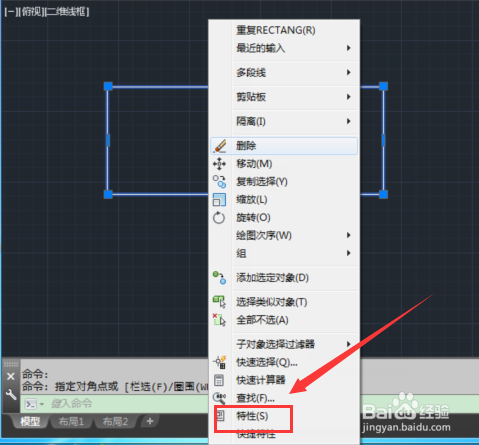Expand the 子对象选择过滤器 submenu arrow

pos(348,344)
